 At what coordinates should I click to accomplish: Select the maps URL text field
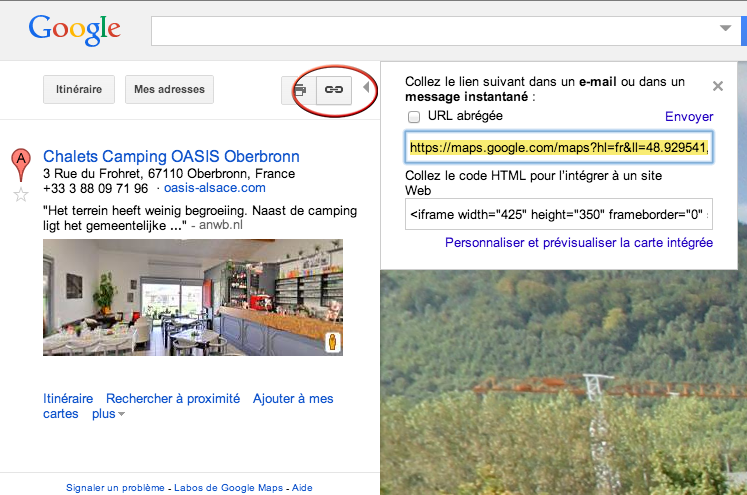559,148
